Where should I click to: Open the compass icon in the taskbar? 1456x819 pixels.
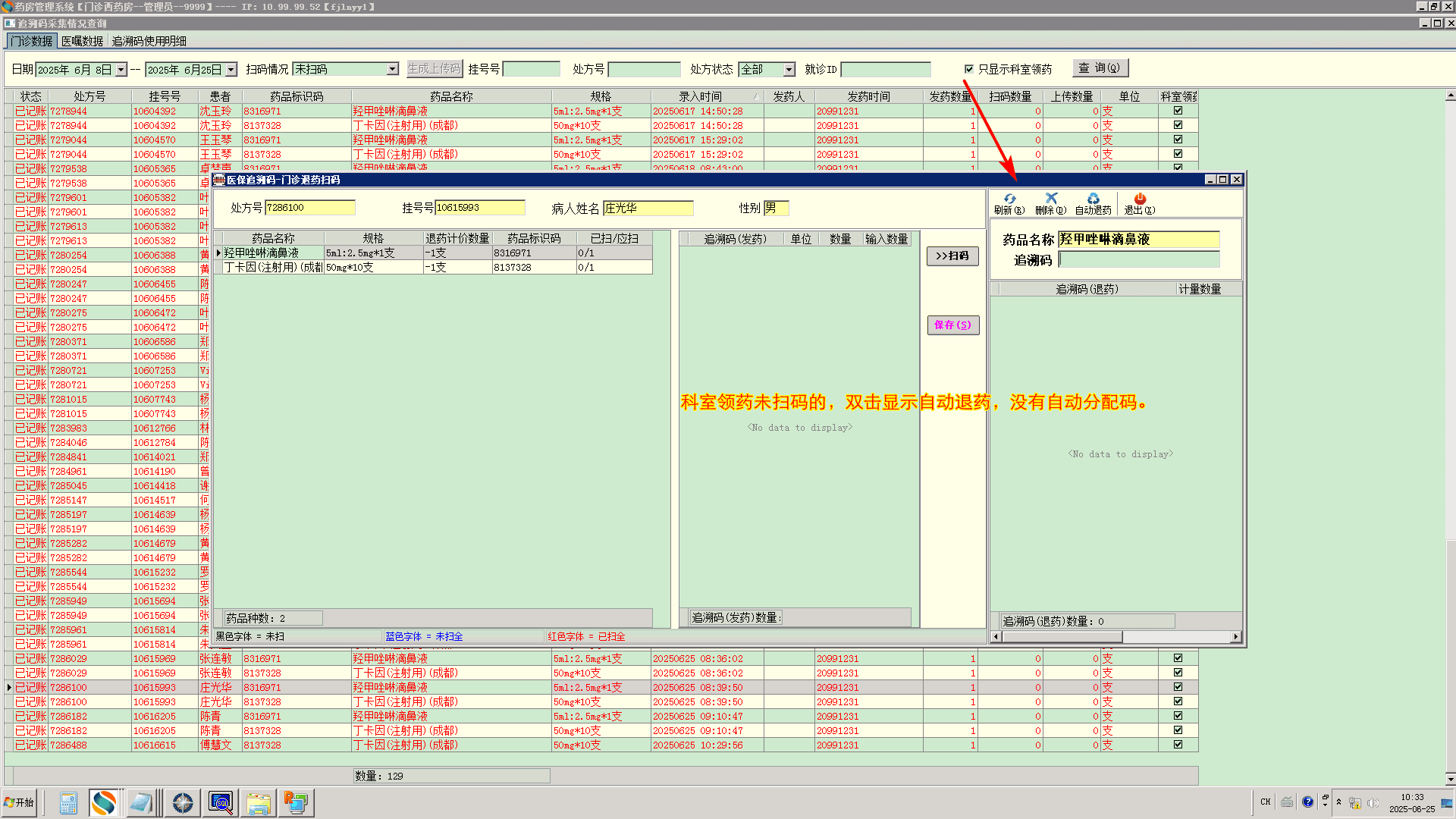click(x=182, y=802)
